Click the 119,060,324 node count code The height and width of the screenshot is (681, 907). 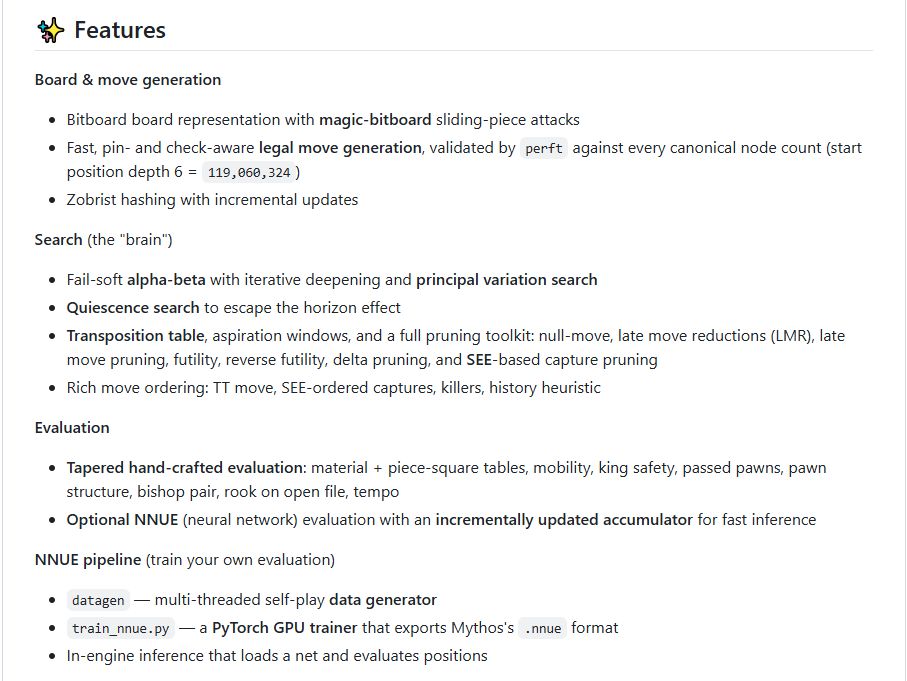click(249, 172)
